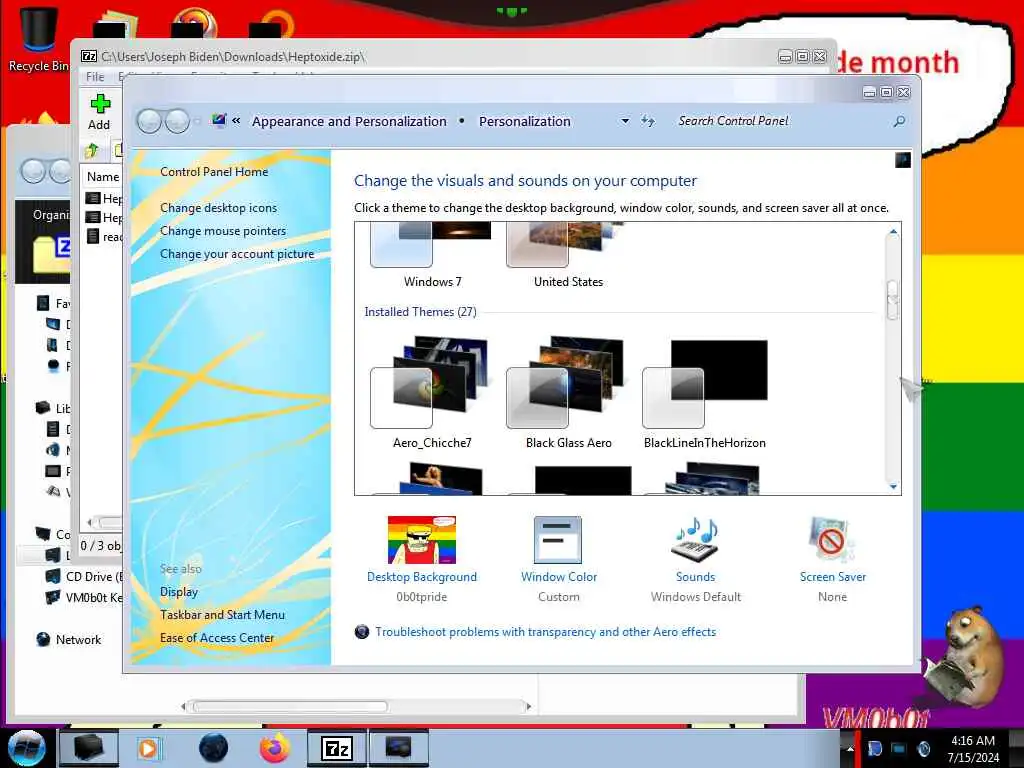Click the network tray icon

pyautogui.click(x=899, y=748)
